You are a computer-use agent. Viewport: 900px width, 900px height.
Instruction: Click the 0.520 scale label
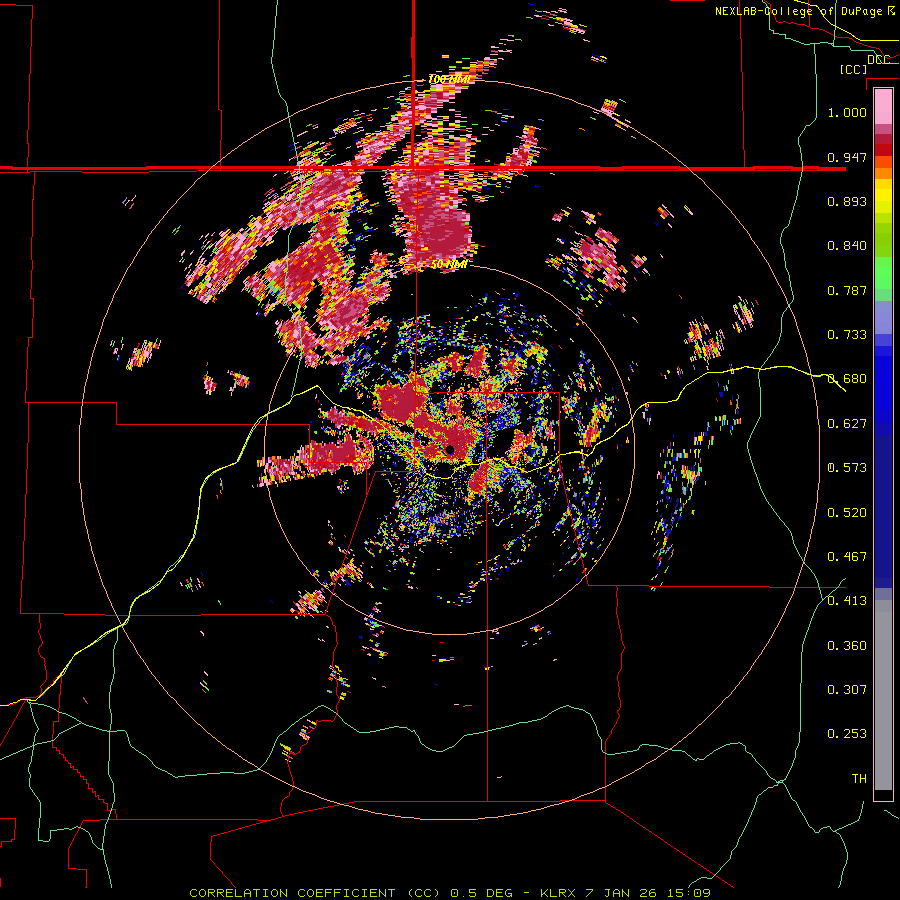click(847, 513)
